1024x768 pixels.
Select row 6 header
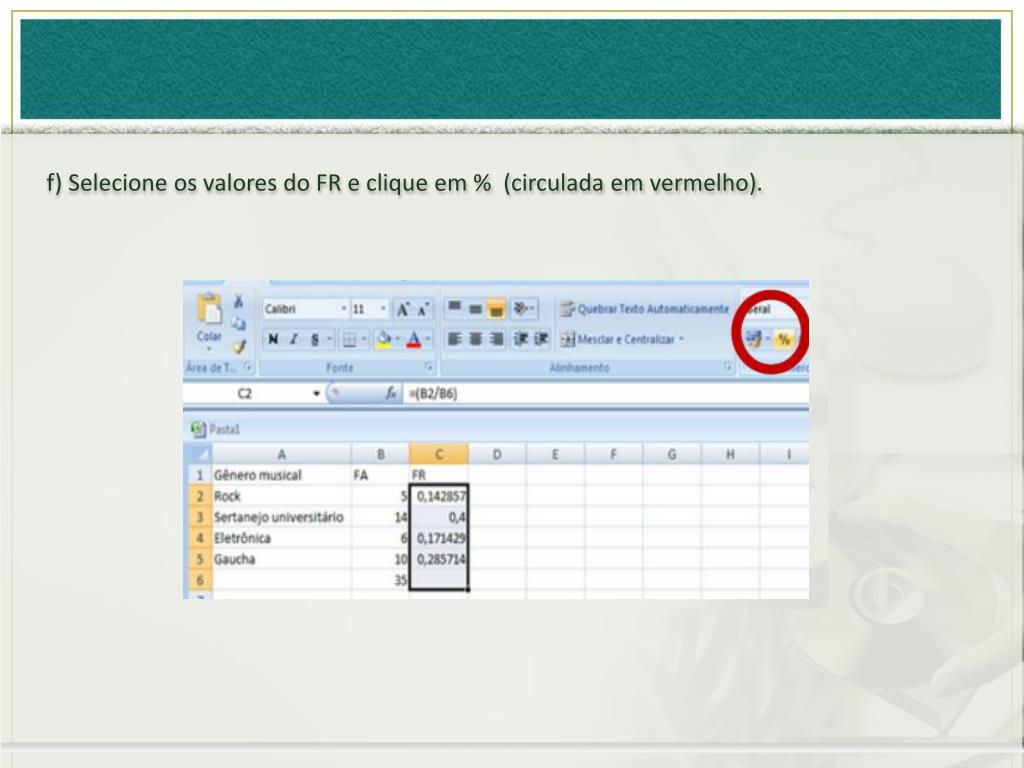pyautogui.click(x=199, y=580)
